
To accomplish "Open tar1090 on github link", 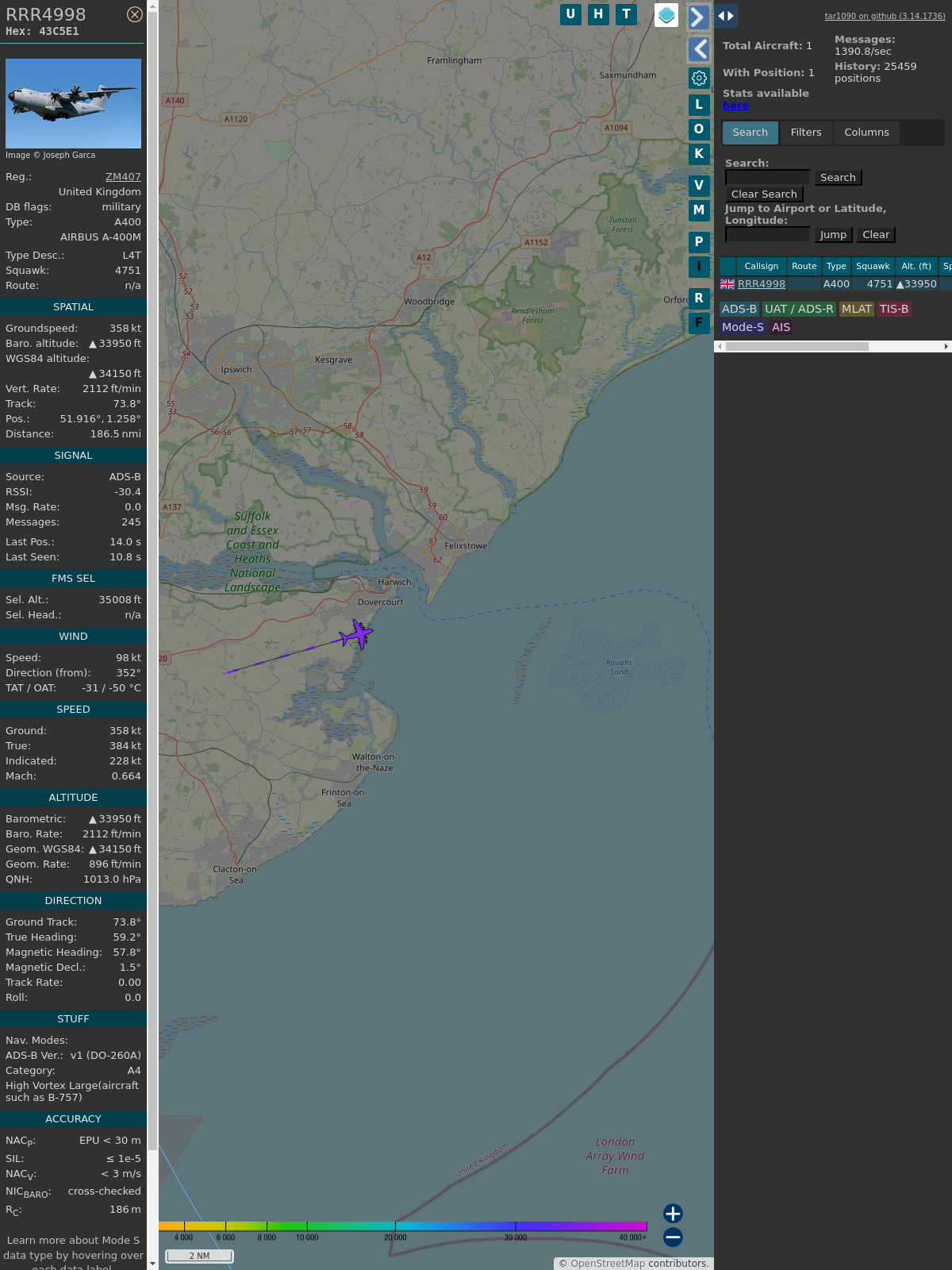I will point(885,16).
